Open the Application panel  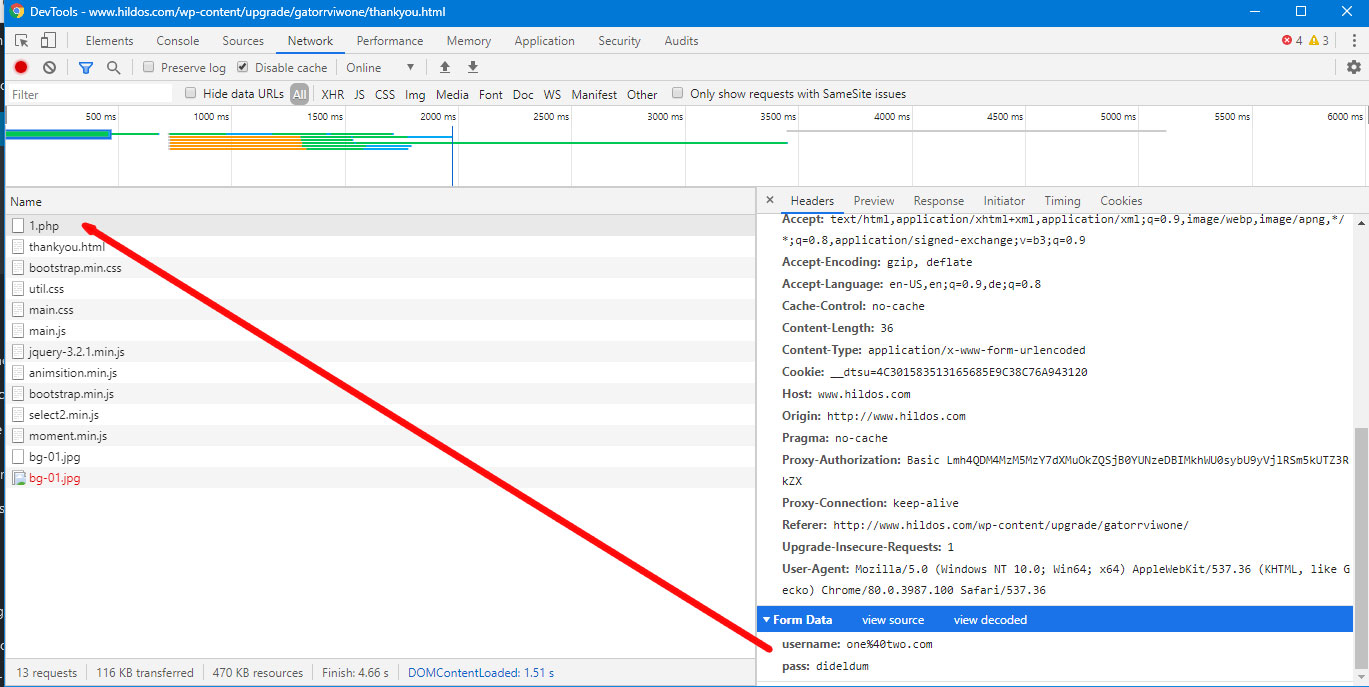pyautogui.click(x=545, y=41)
